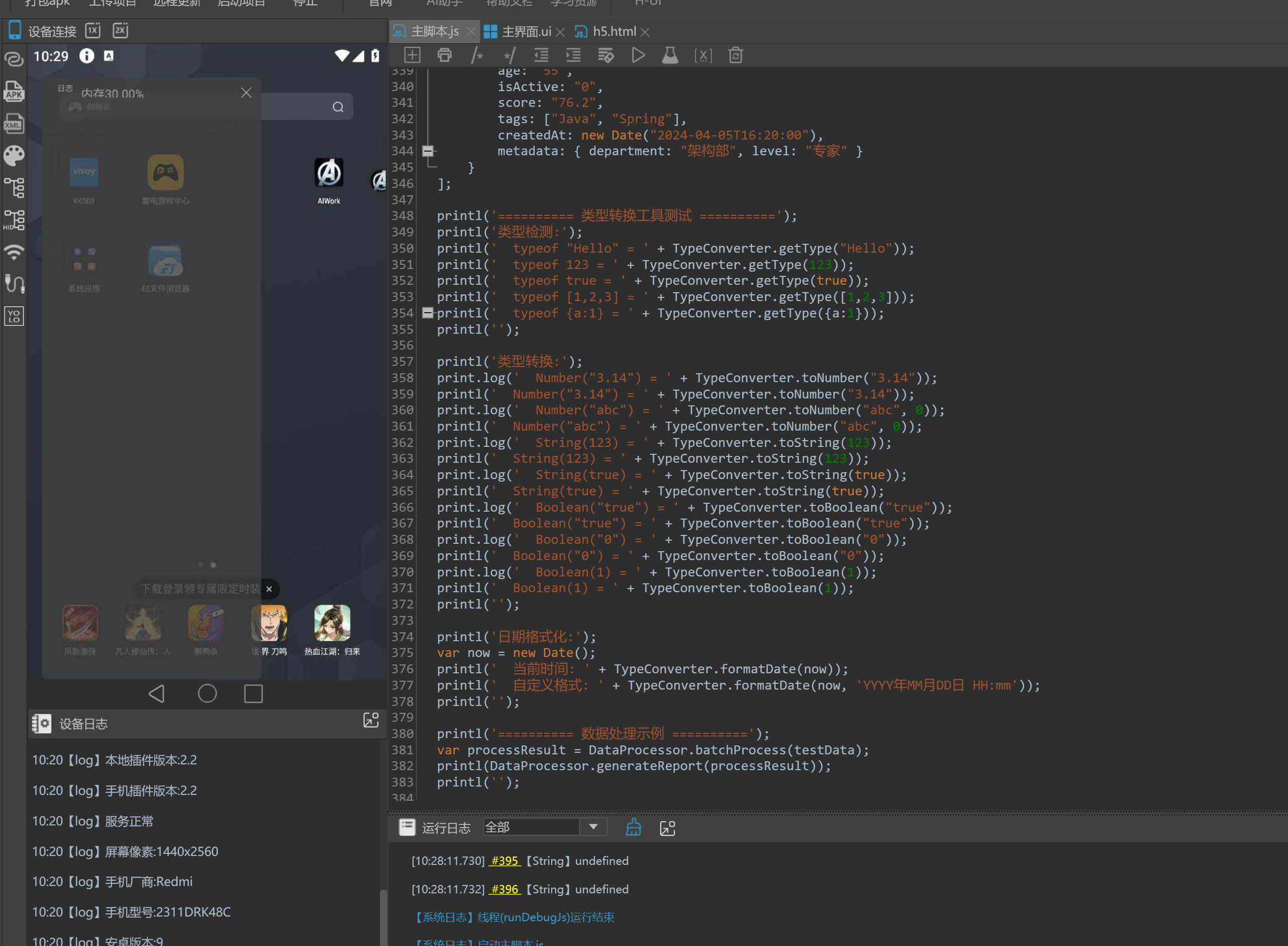Image resolution: width=1288 pixels, height=946 pixels.
Task: Open the color palette picker sidebar icon
Action: 14,155
